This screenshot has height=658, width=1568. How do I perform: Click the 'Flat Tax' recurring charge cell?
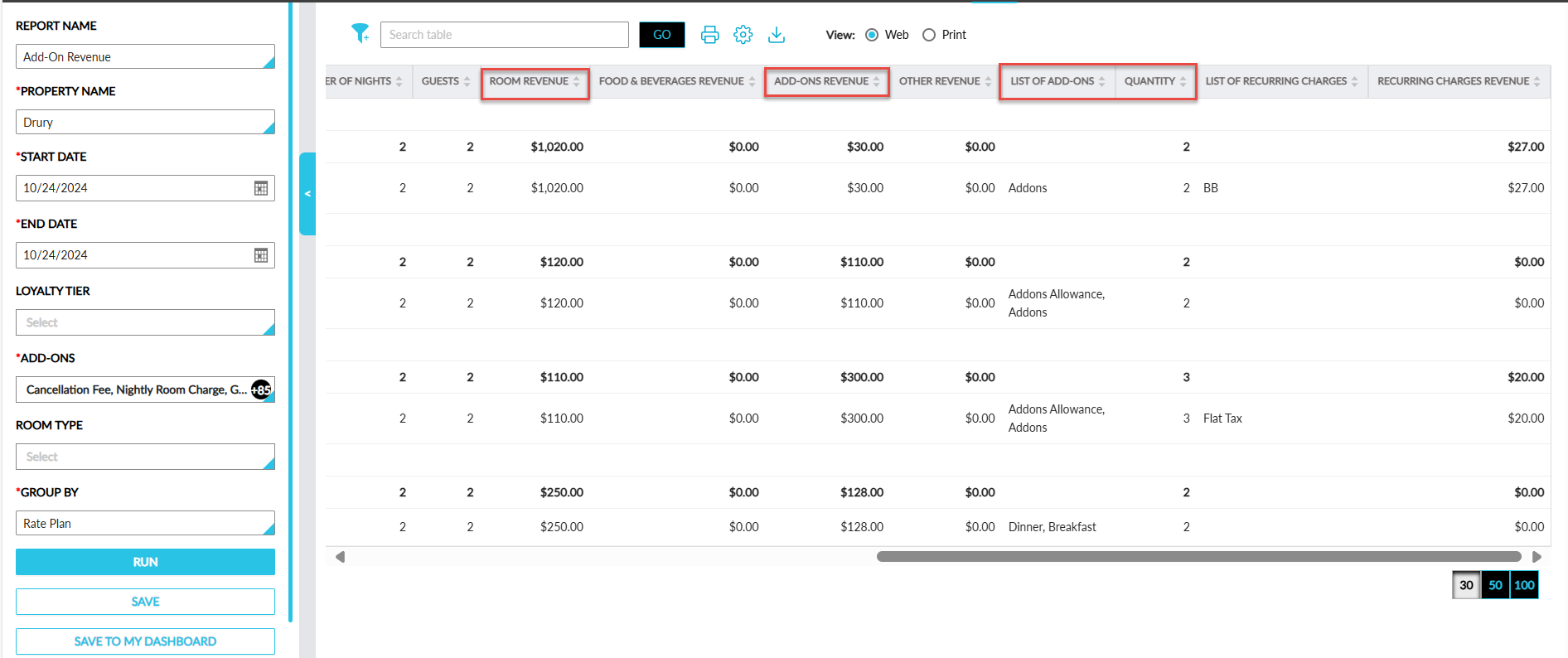click(1222, 419)
